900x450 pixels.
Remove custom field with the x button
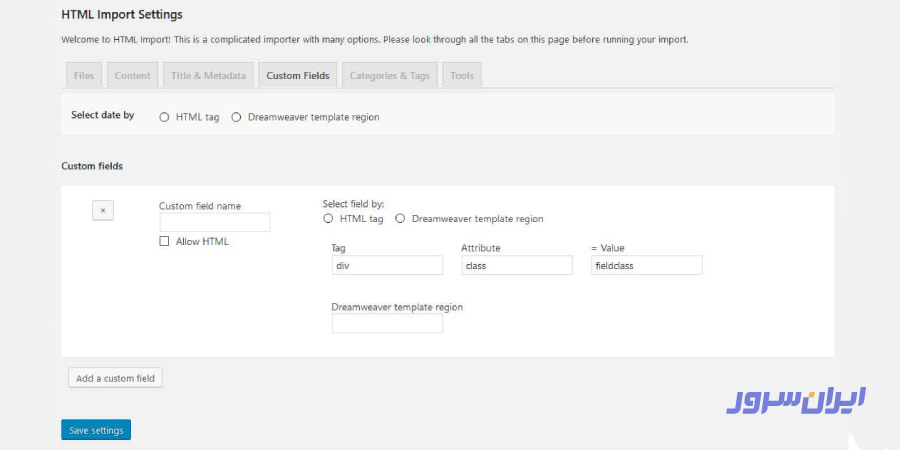point(103,210)
